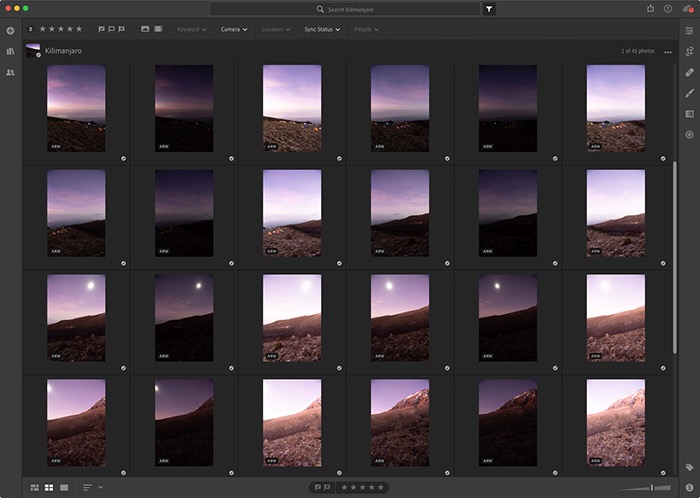The width and height of the screenshot is (700, 498).
Task: Open the photo Info panel
Action: (689, 487)
